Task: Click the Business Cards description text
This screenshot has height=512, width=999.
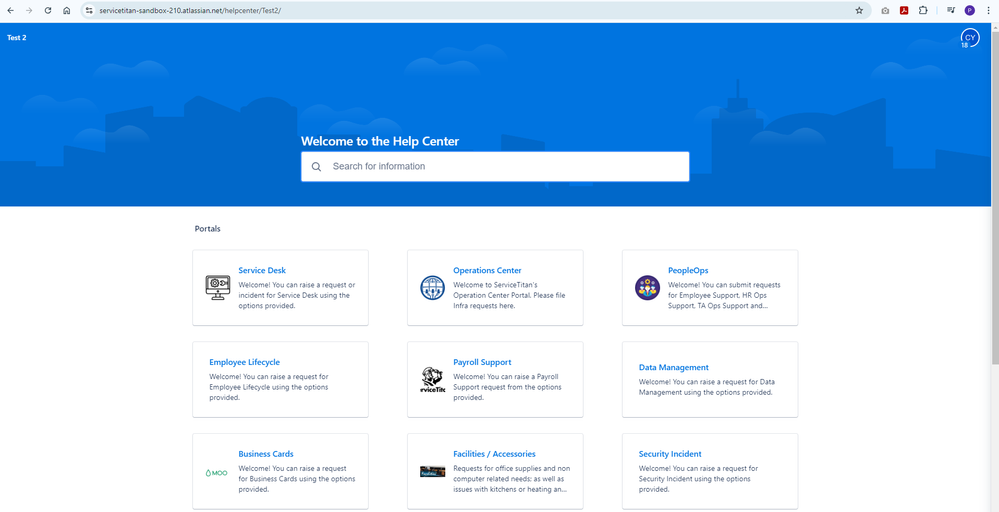Action: click(297, 479)
